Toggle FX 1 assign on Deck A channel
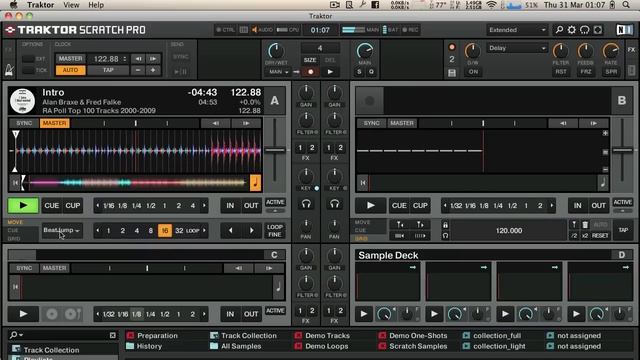Screen dimensions: 640x360 (300, 148)
